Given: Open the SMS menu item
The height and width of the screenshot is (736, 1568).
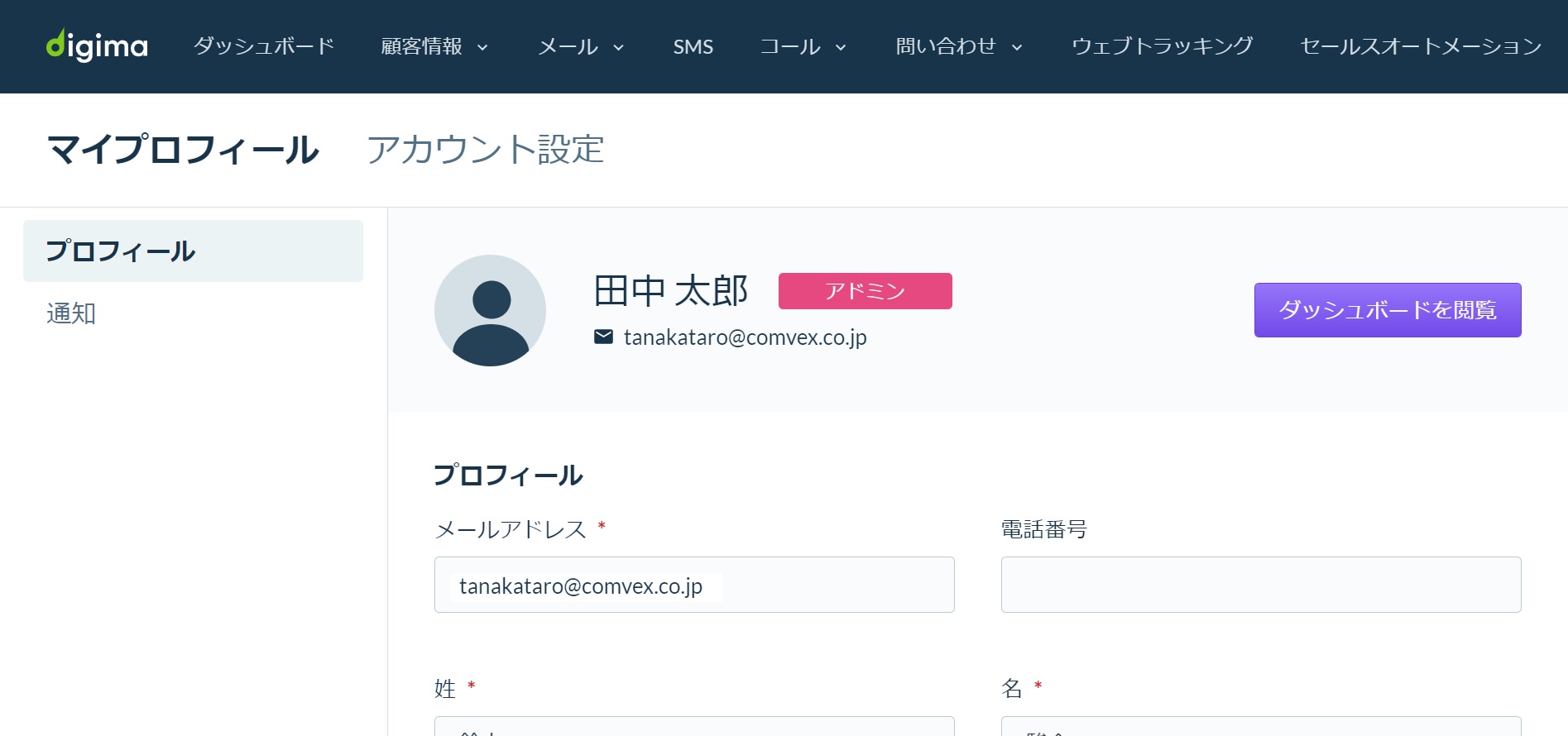Looking at the screenshot, I should 693,47.
